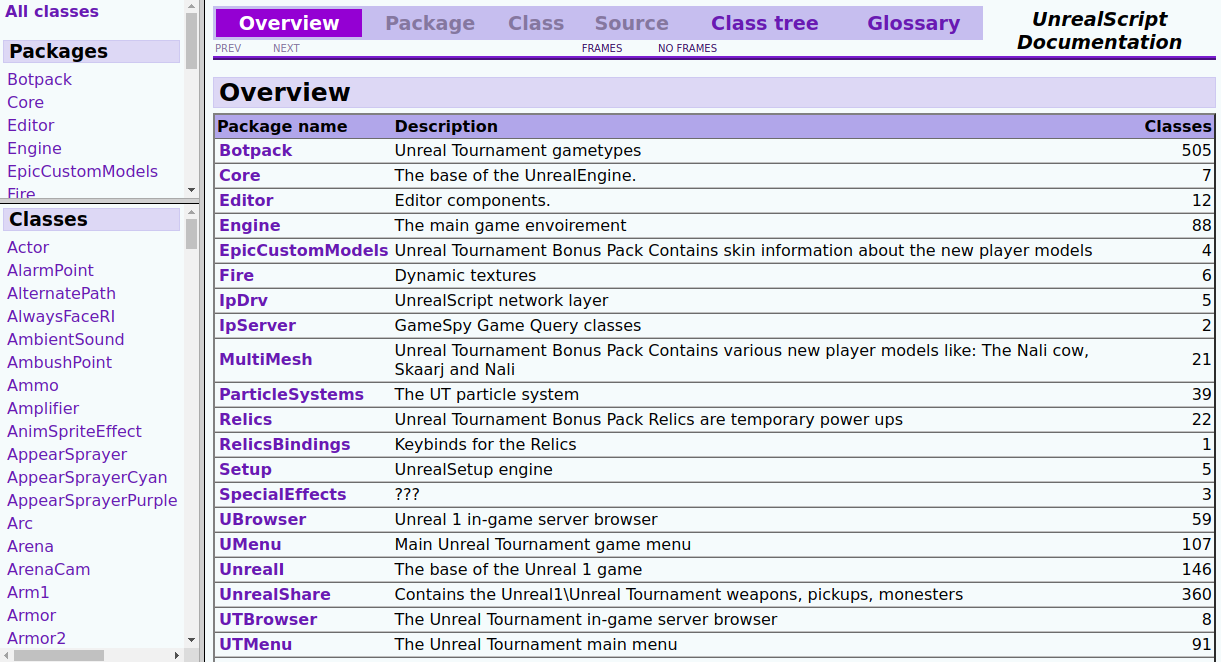Switch to the Source tab
The height and width of the screenshot is (662, 1221).
[x=631, y=23]
